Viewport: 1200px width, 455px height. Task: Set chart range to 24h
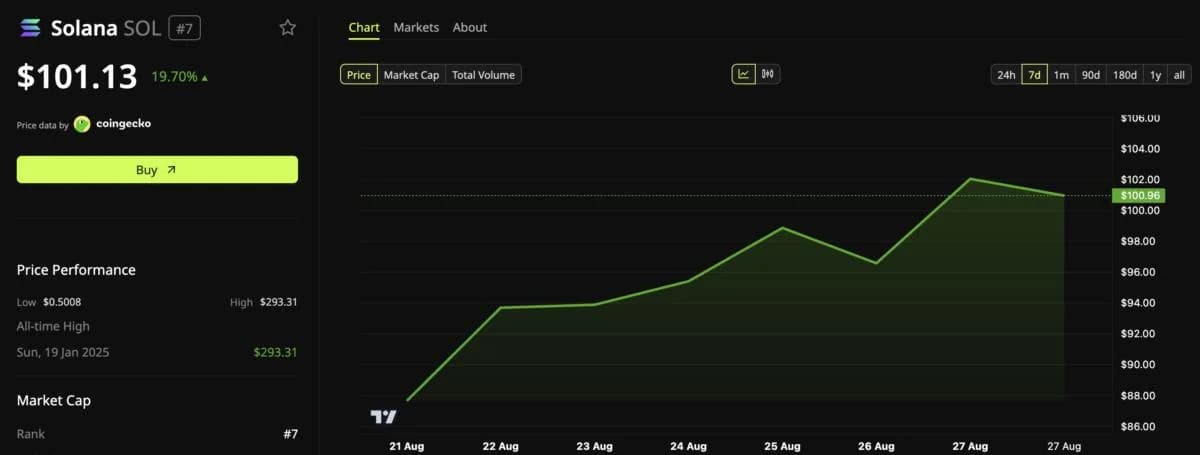(x=1006, y=75)
